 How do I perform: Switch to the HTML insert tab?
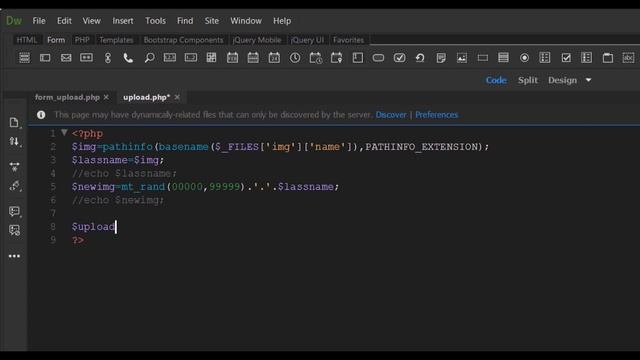point(27,40)
